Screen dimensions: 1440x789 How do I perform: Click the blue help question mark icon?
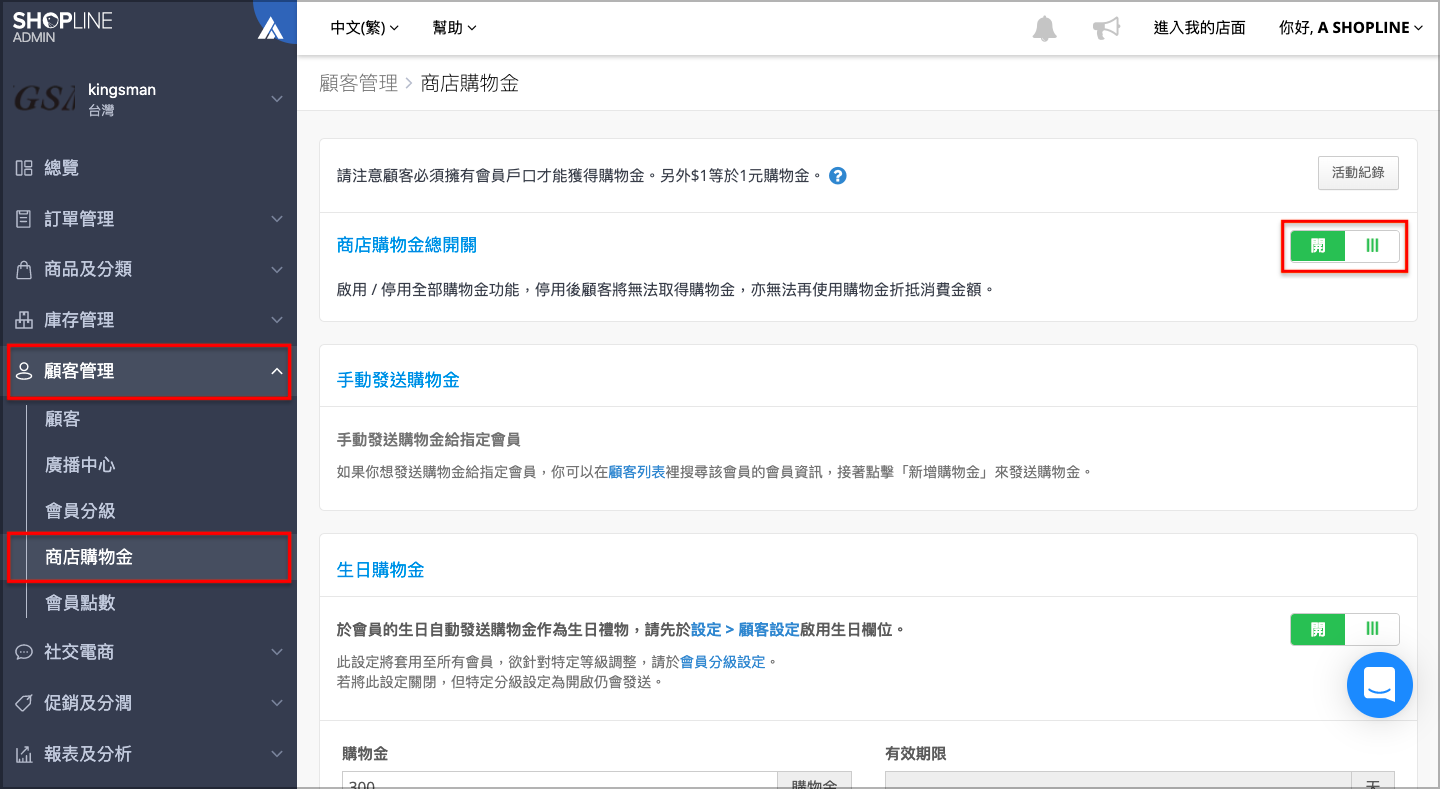click(x=838, y=176)
